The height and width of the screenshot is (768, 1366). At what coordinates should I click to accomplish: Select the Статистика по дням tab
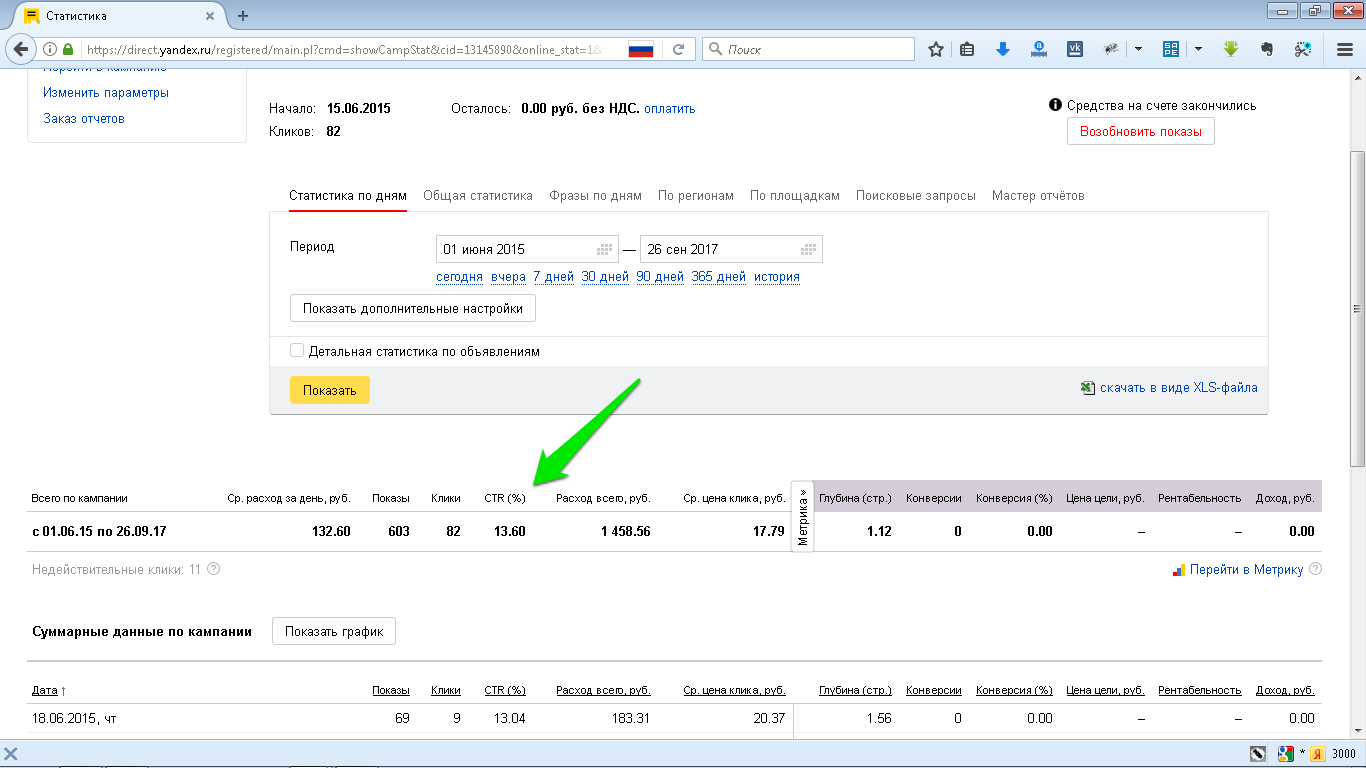[348, 196]
